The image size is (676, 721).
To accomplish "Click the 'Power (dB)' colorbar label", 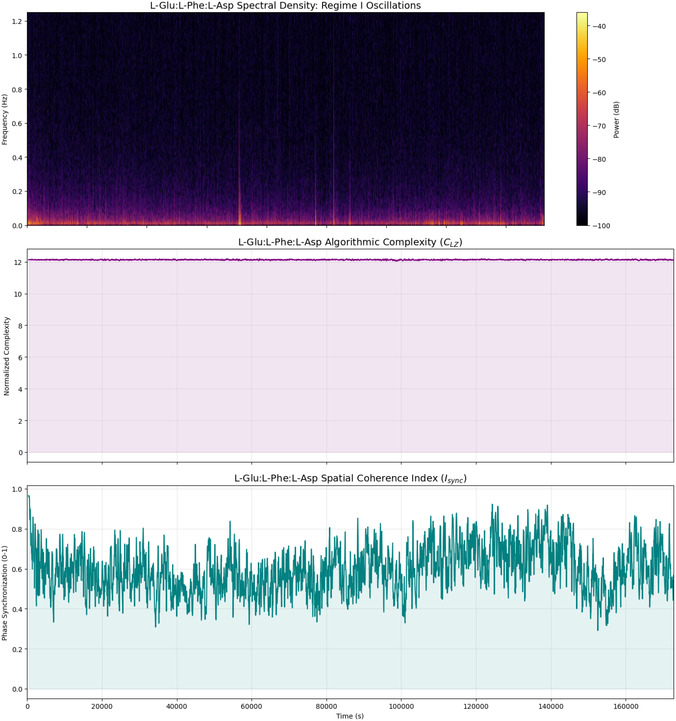I will (616, 120).
